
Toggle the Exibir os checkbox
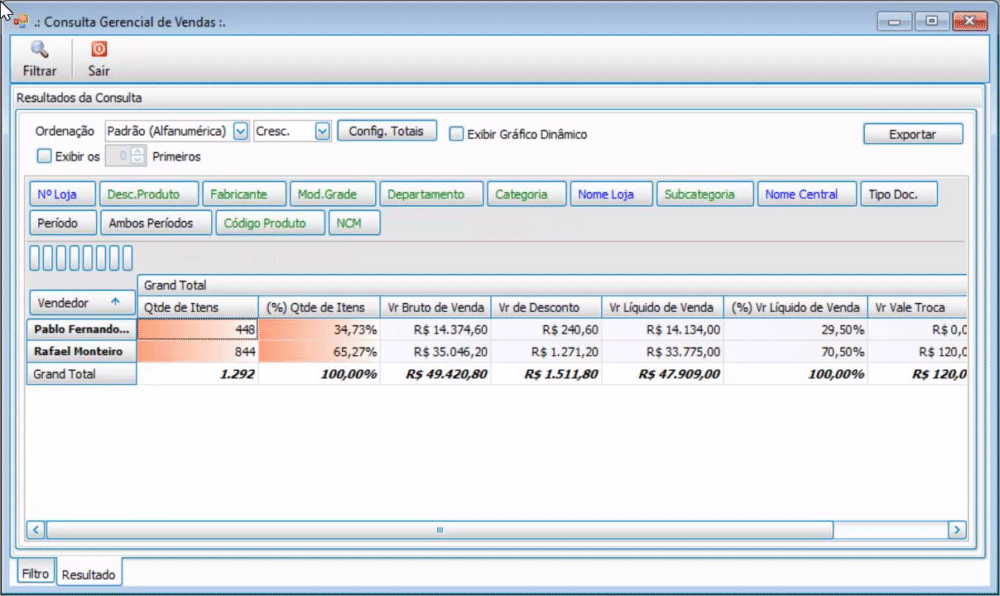tap(44, 156)
